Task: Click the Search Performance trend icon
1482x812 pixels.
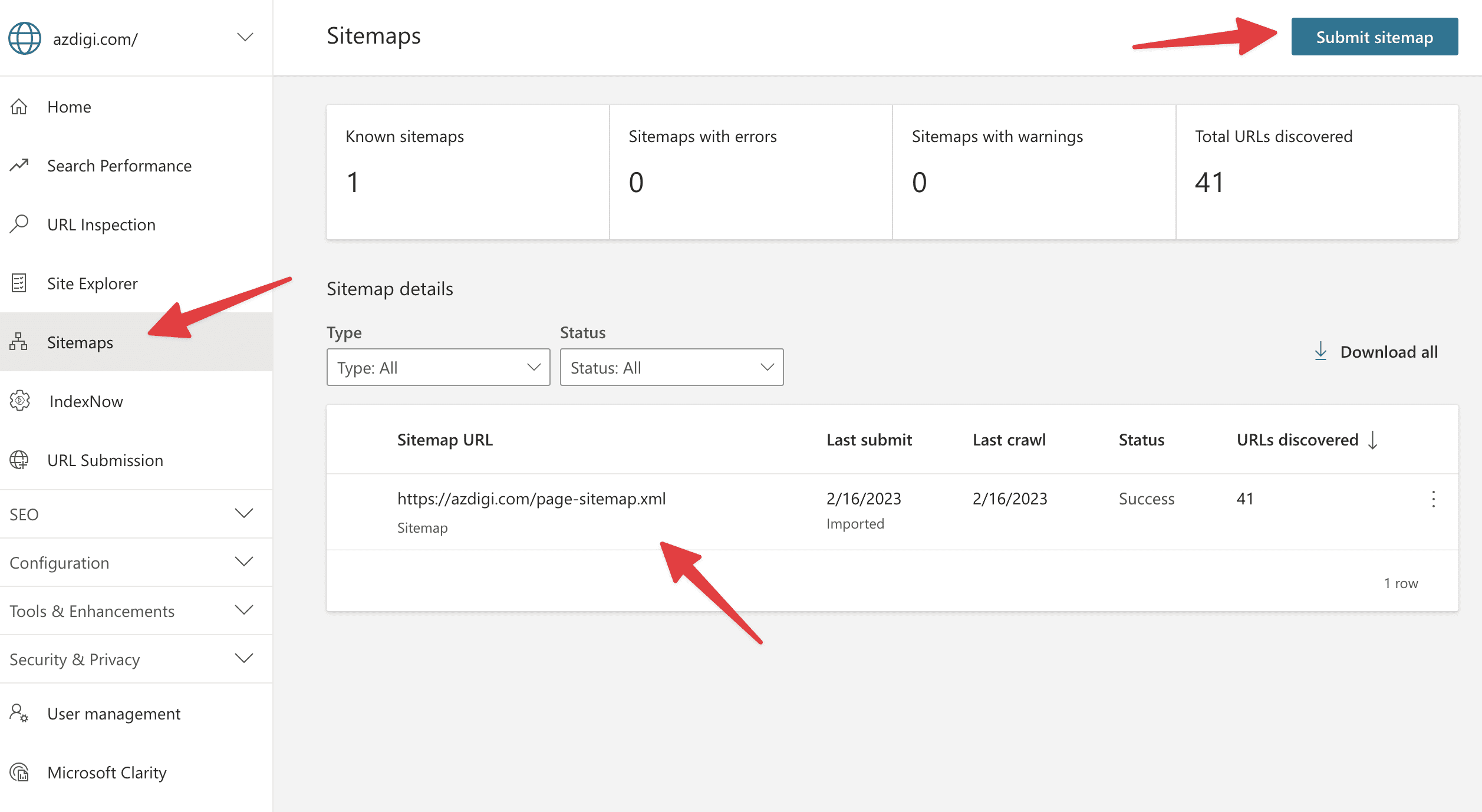Action: point(19,165)
